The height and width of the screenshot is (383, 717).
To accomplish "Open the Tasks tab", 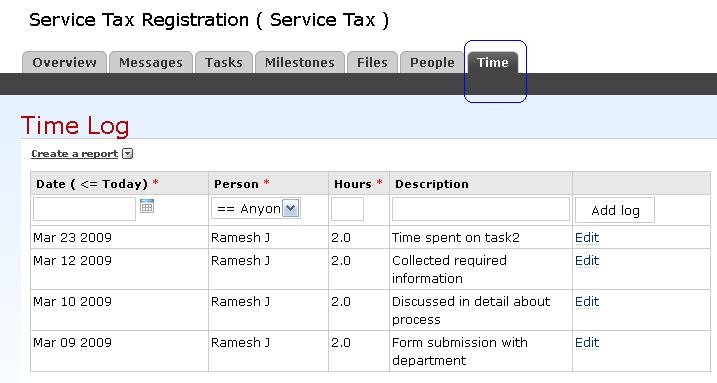I will pos(224,62).
